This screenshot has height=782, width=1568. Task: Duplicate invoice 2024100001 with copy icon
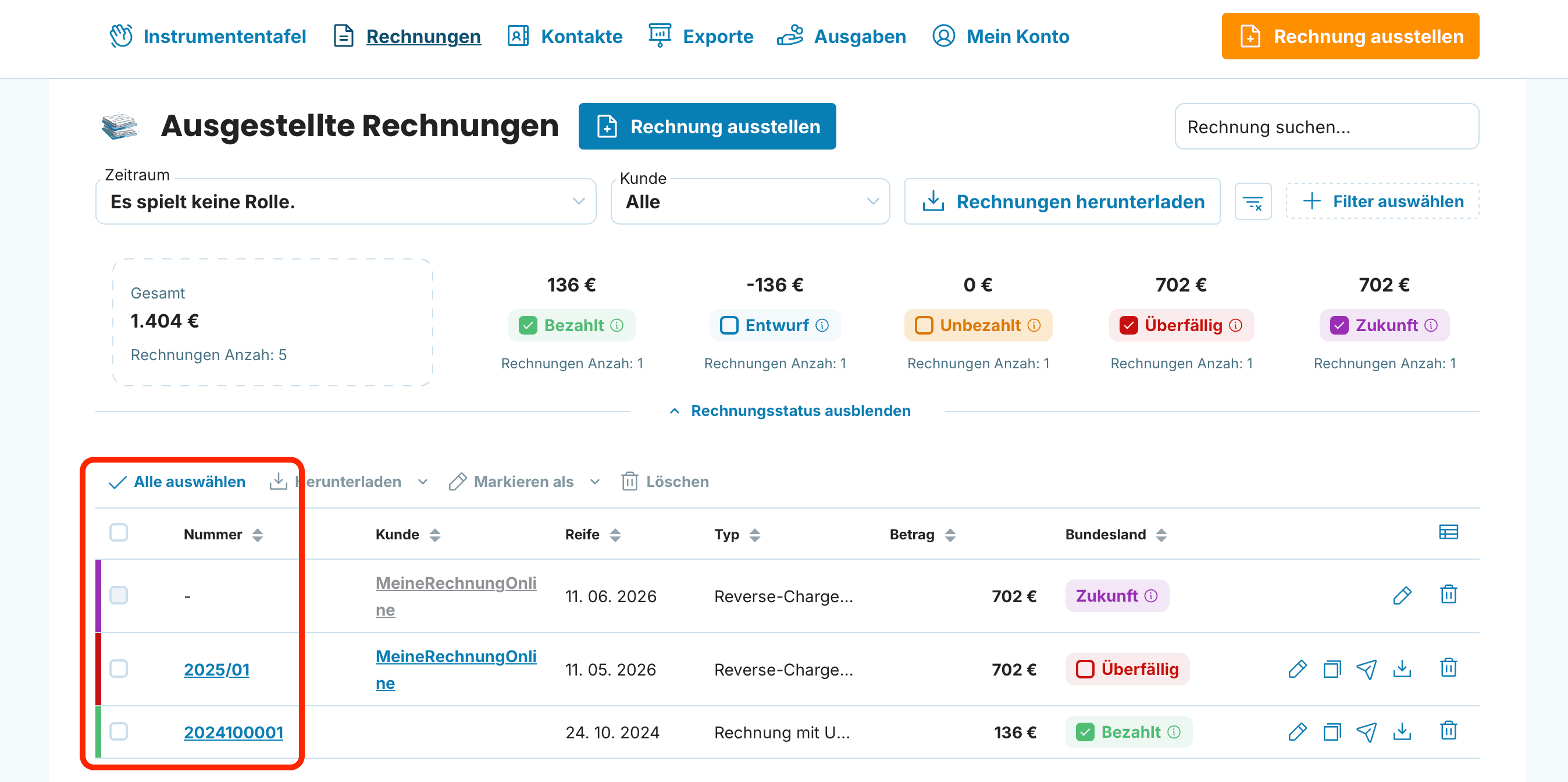[x=1332, y=731]
